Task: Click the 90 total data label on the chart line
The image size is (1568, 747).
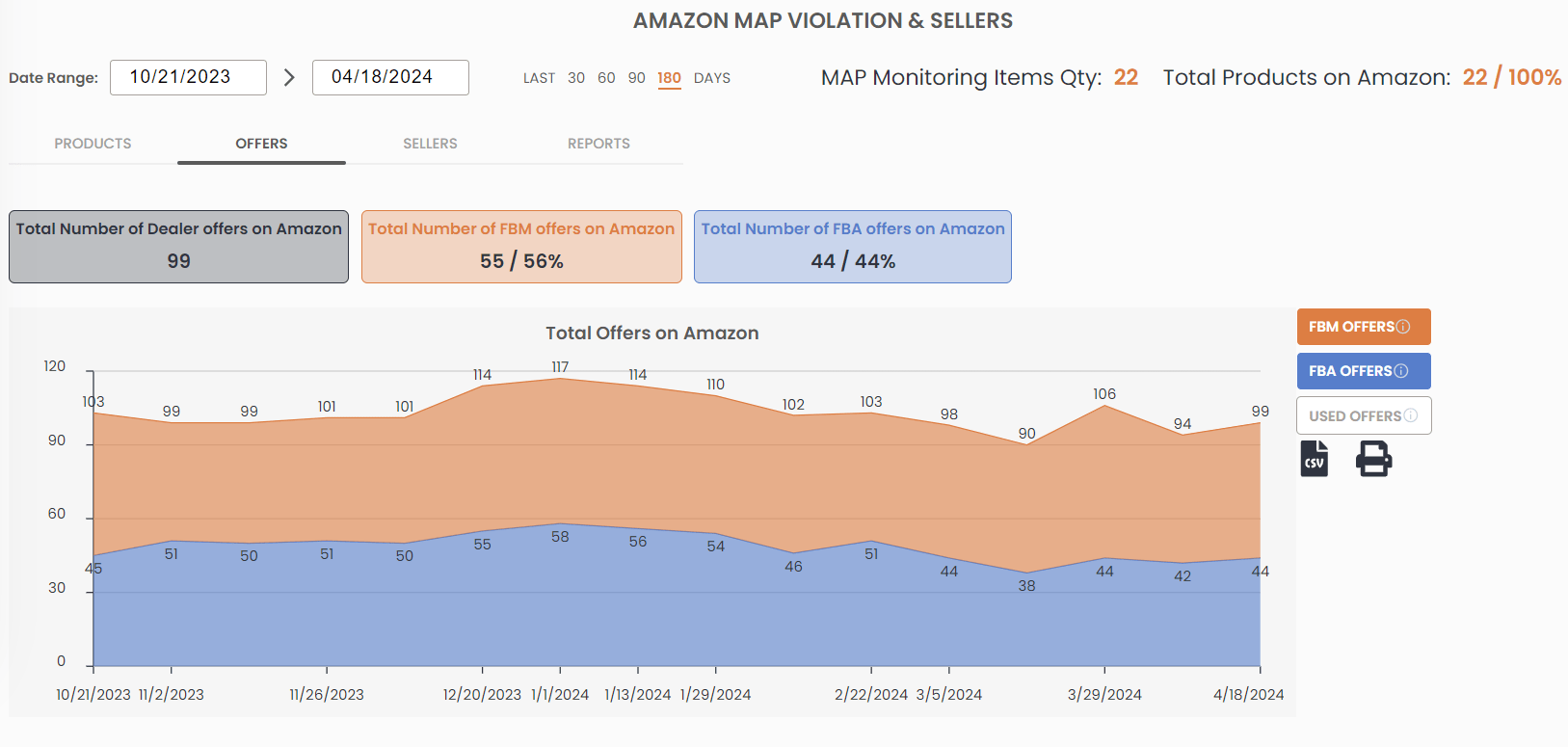Action: [x=1026, y=434]
